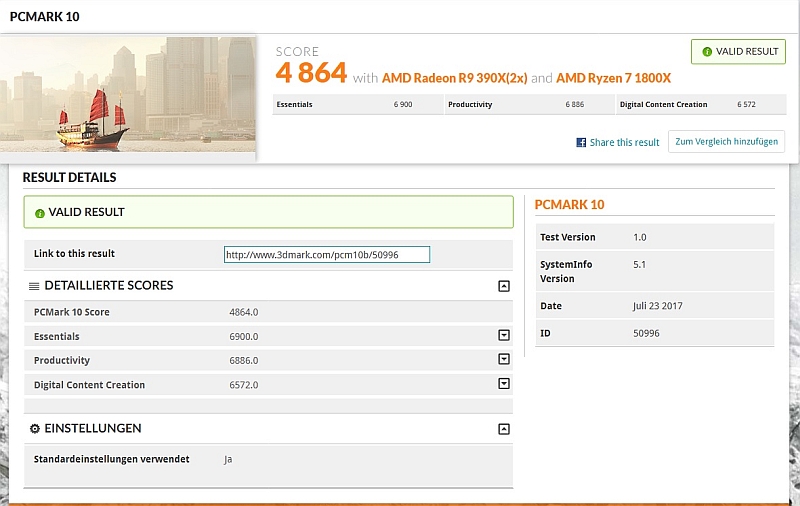Expand Digital Content Creation score row
800x506 pixels.
504,384
